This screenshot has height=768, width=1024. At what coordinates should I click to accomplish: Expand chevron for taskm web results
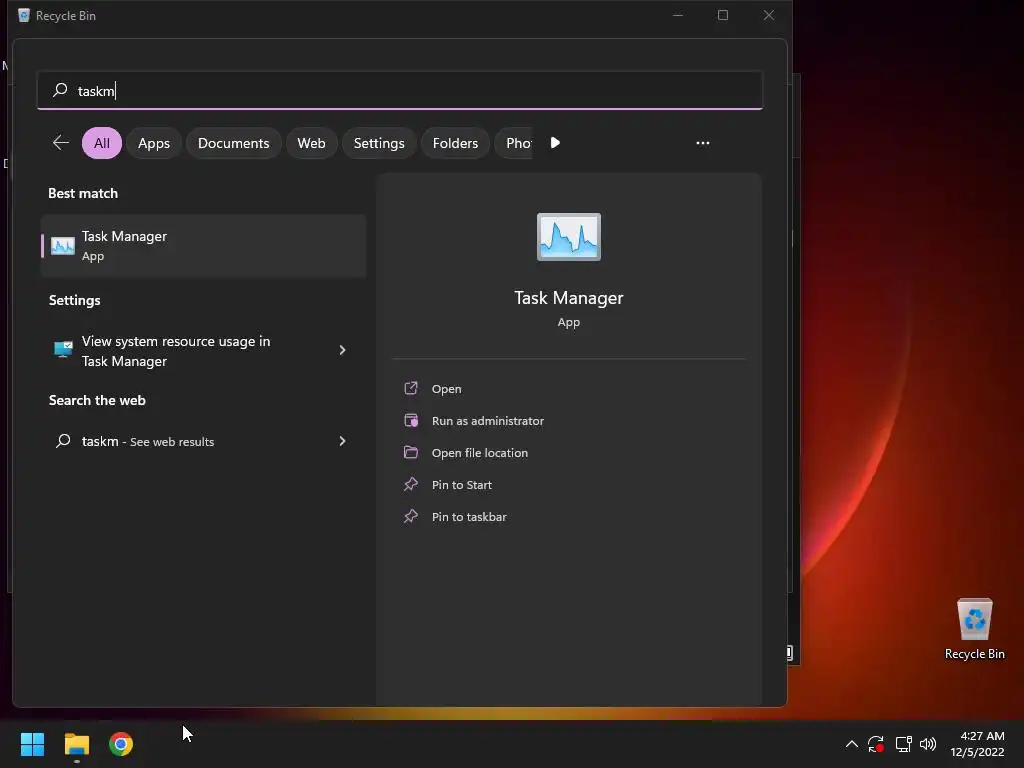pos(342,441)
